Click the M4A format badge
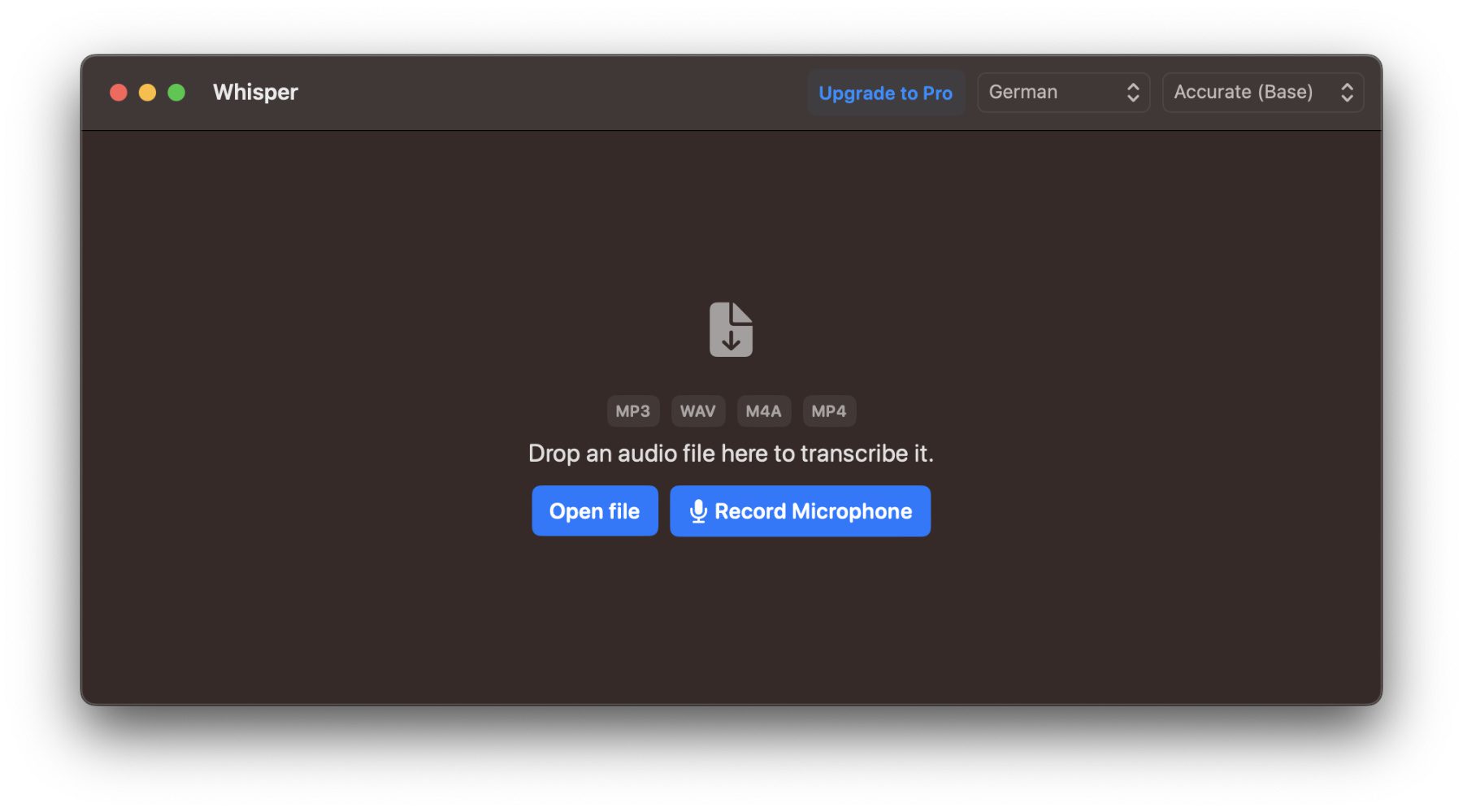 tap(763, 411)
